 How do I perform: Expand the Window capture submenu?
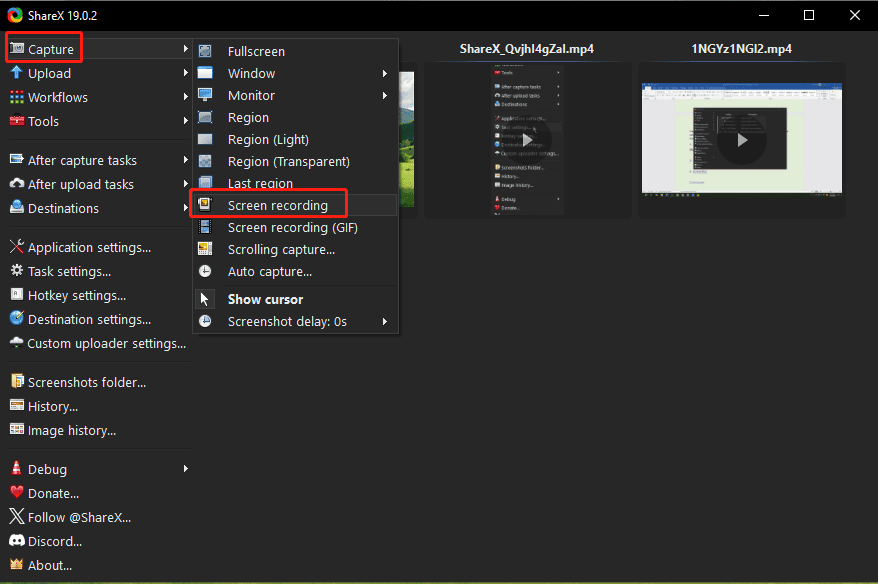(x=251, y=72)
